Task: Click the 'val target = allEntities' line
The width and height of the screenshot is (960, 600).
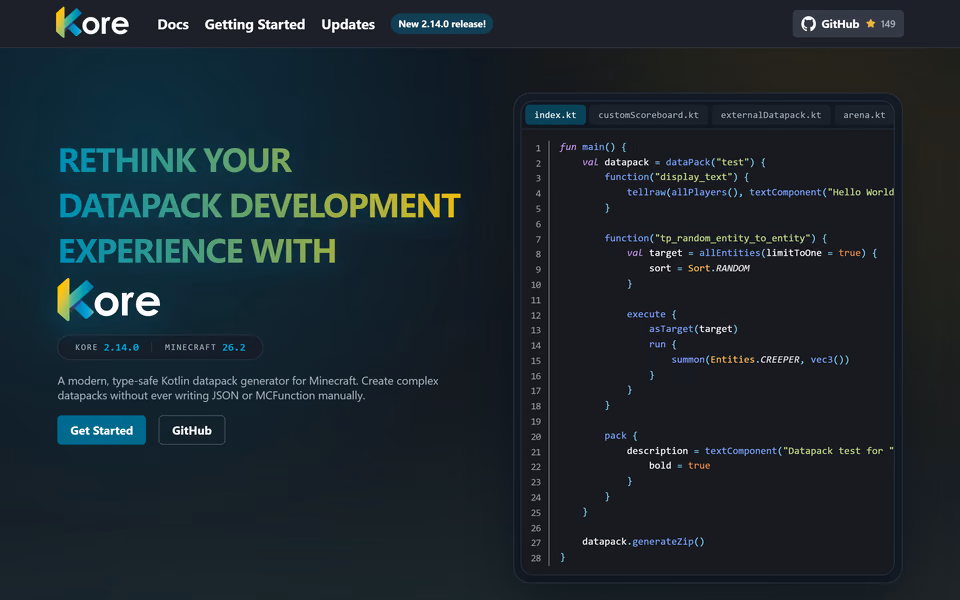Action: tap(752, 253)
